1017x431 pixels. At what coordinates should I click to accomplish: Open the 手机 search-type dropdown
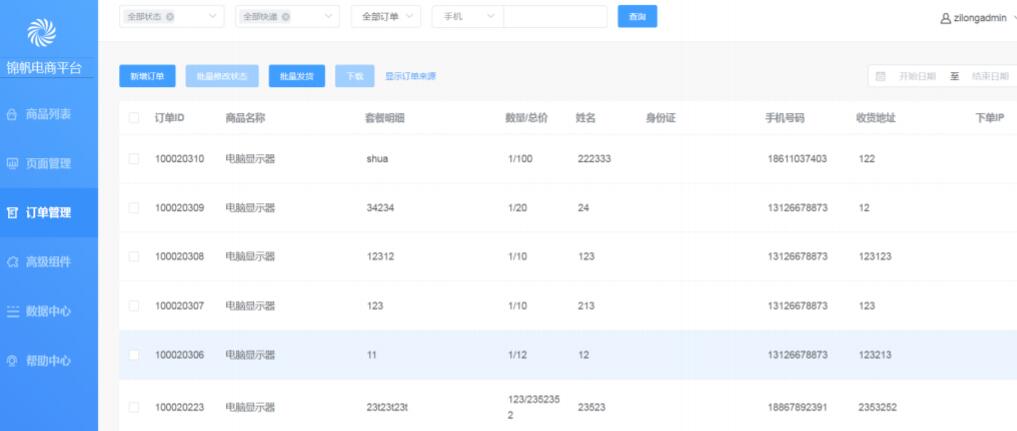pos(468,17)
